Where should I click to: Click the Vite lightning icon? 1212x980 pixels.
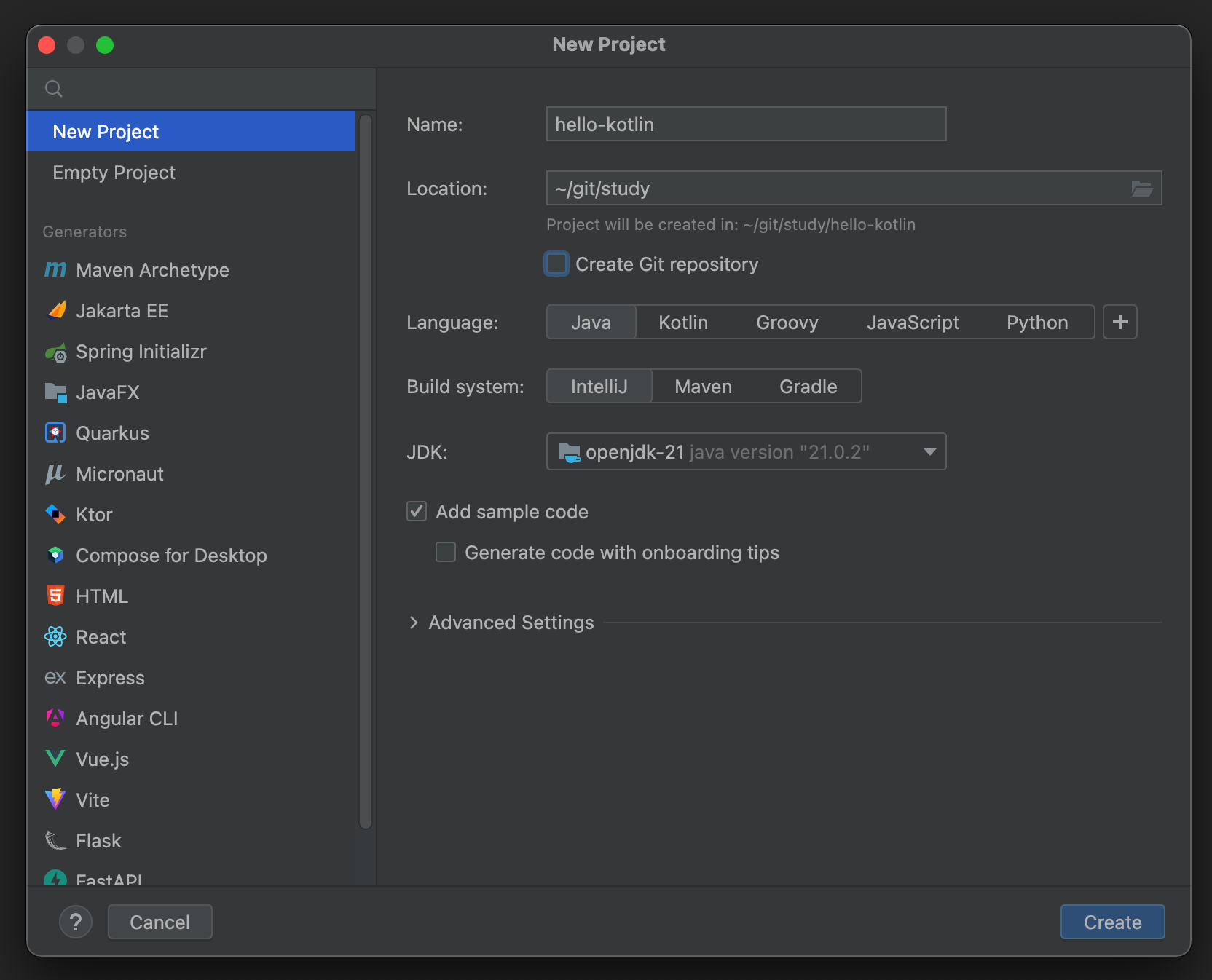tap(55, 799)
